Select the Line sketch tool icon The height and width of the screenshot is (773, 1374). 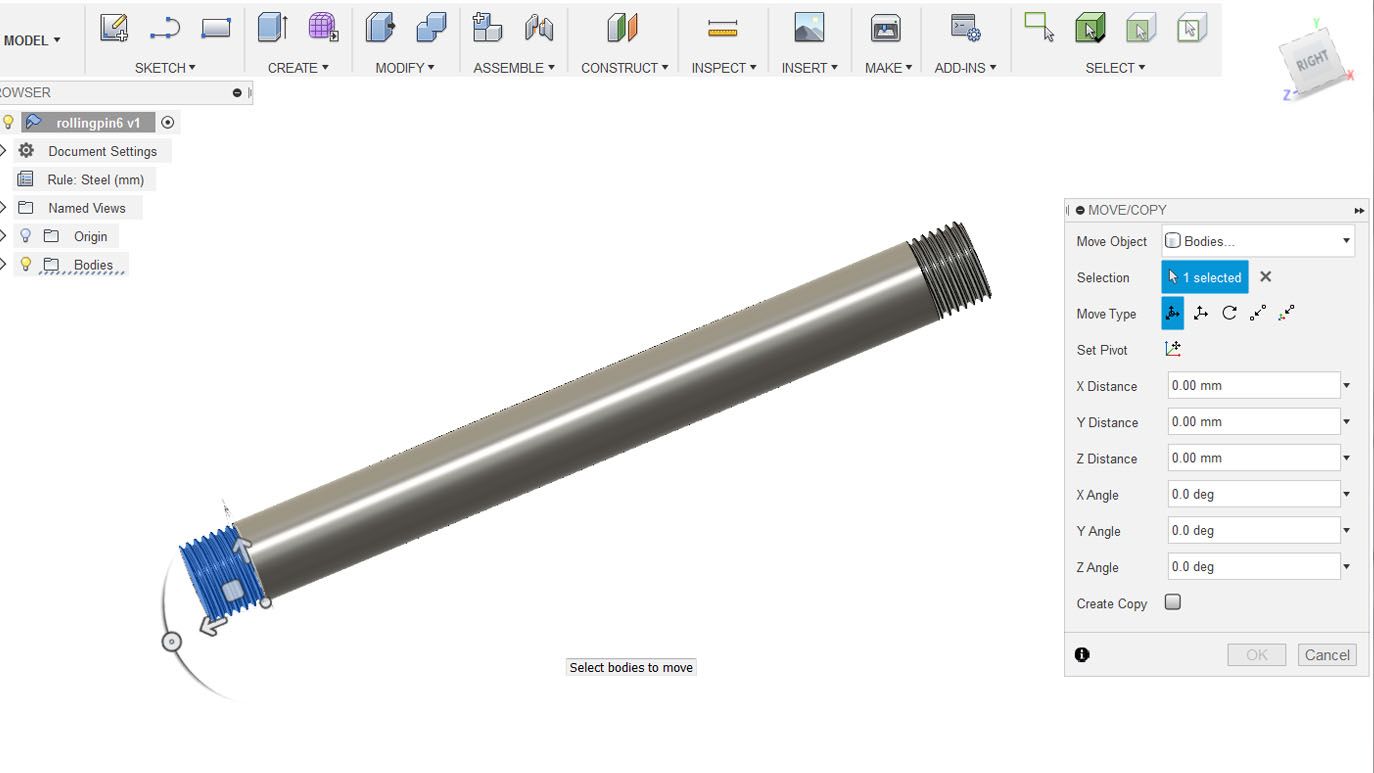click(x=165, y=29)
